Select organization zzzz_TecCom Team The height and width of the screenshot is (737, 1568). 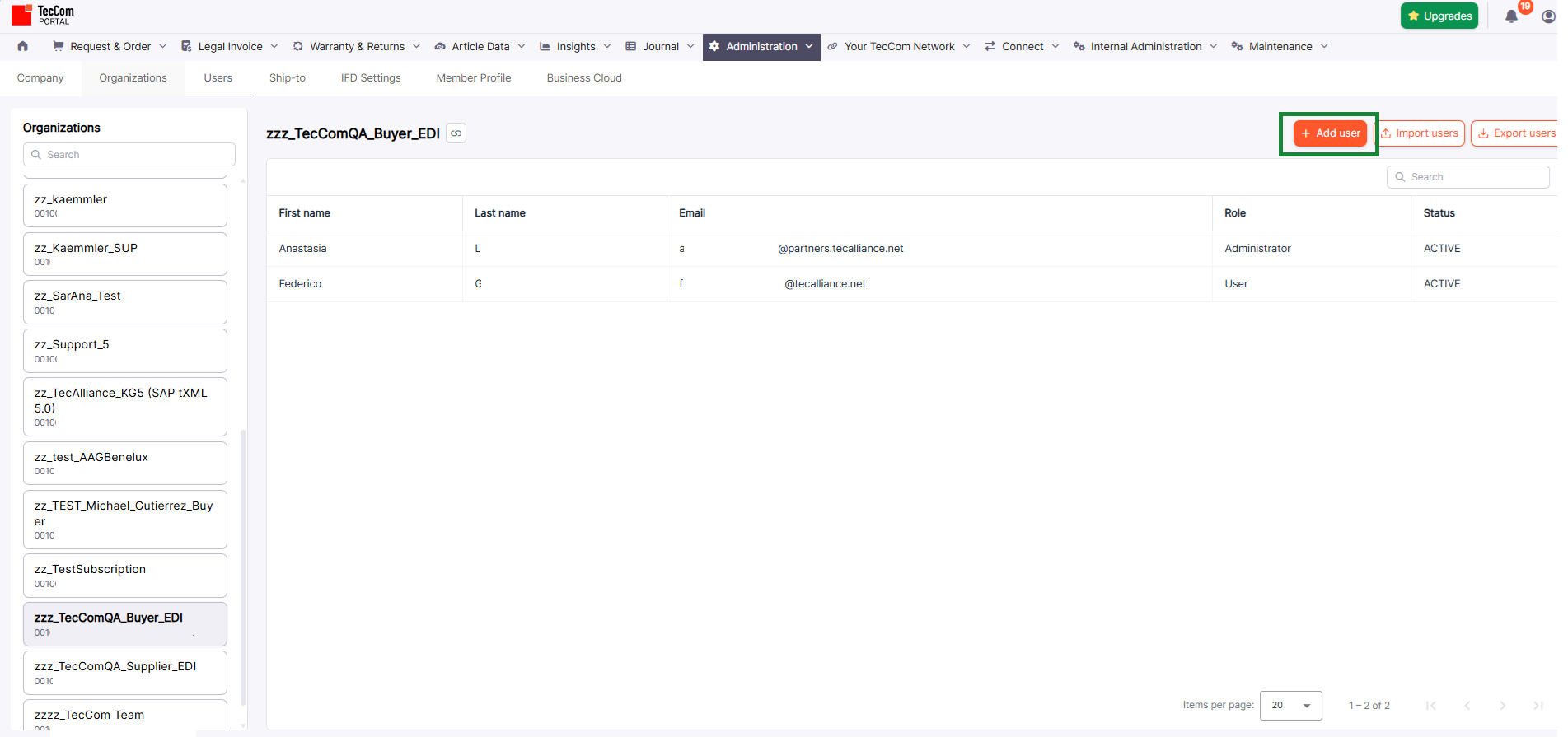pyautogui.click(x=125, y=715)
